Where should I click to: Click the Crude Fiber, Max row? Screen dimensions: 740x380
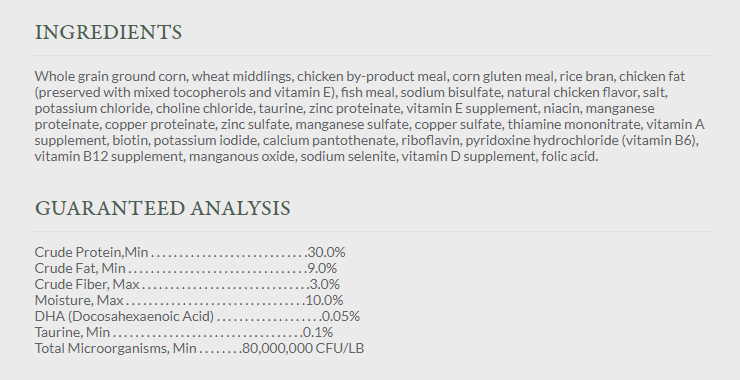(x=187, y=284)
